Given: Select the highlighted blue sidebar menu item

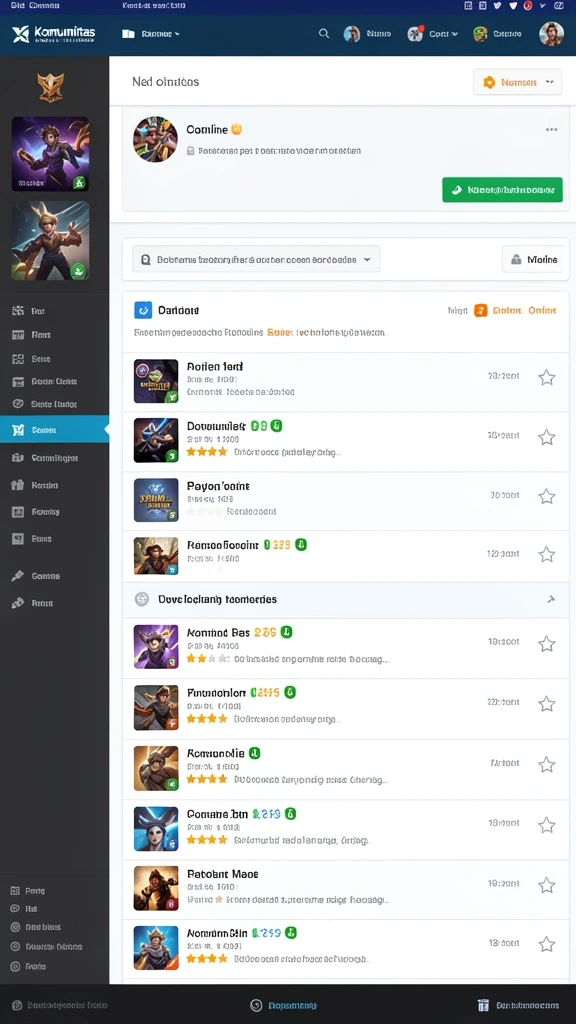Looking at the screenshot, I should click(54, 429).
